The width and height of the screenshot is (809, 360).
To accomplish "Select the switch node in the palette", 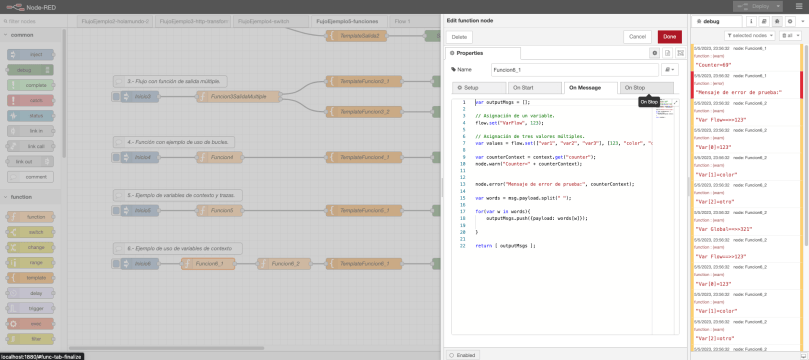I will tap(31, 232).
